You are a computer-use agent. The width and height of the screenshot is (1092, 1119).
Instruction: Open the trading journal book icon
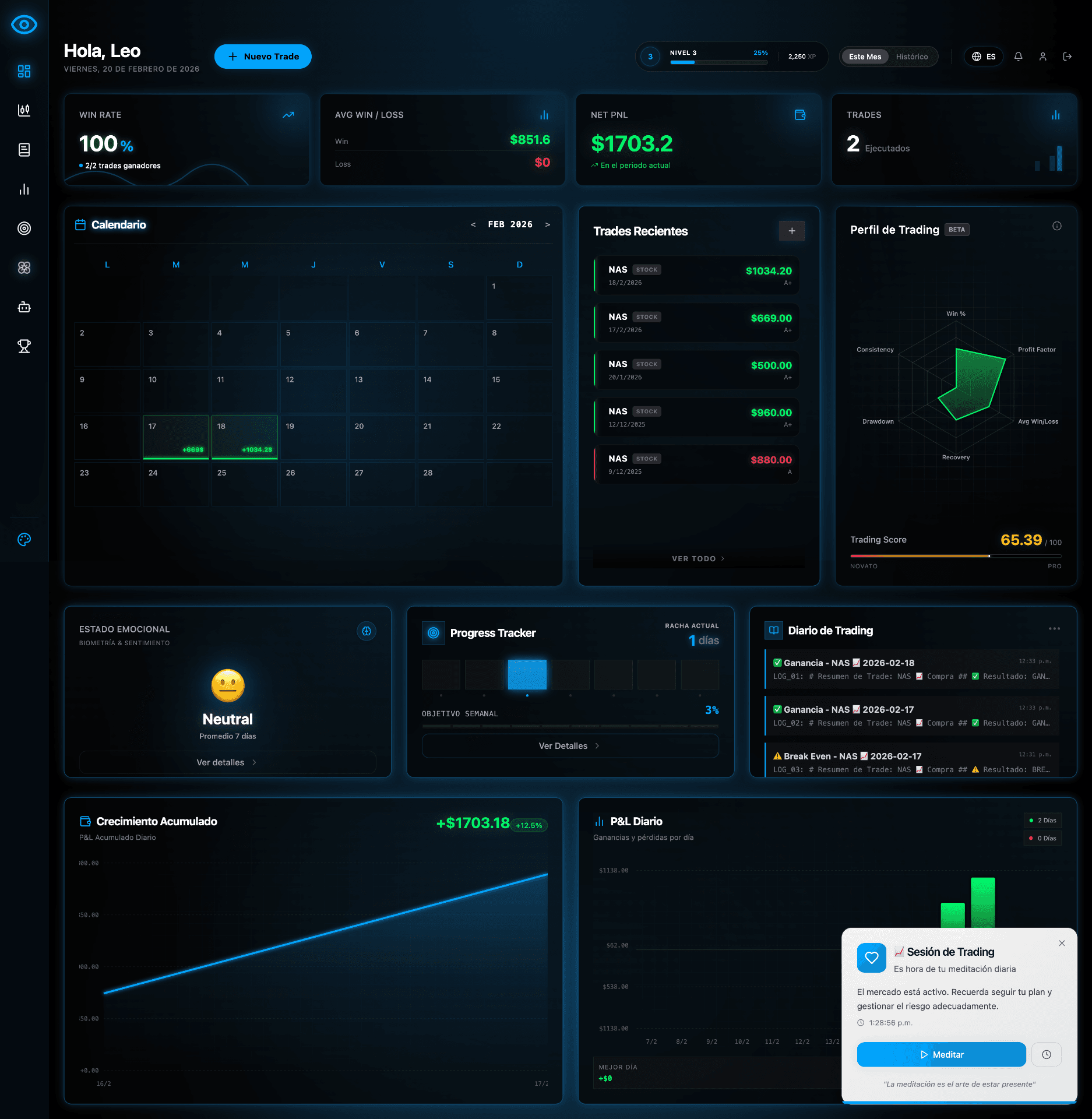[x=24, y=150]
